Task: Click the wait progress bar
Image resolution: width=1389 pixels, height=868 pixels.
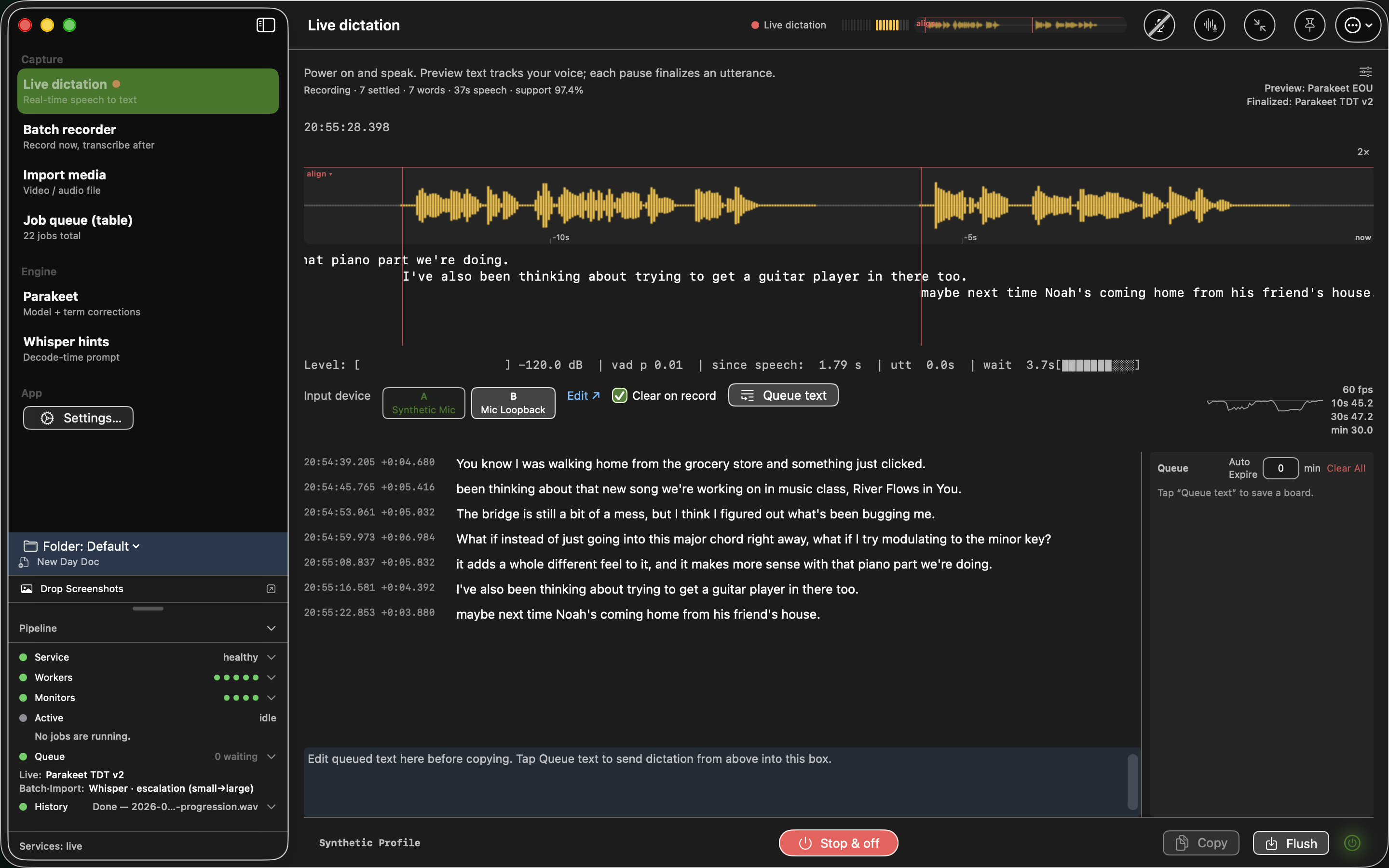Action: (x=1098, y=365)
